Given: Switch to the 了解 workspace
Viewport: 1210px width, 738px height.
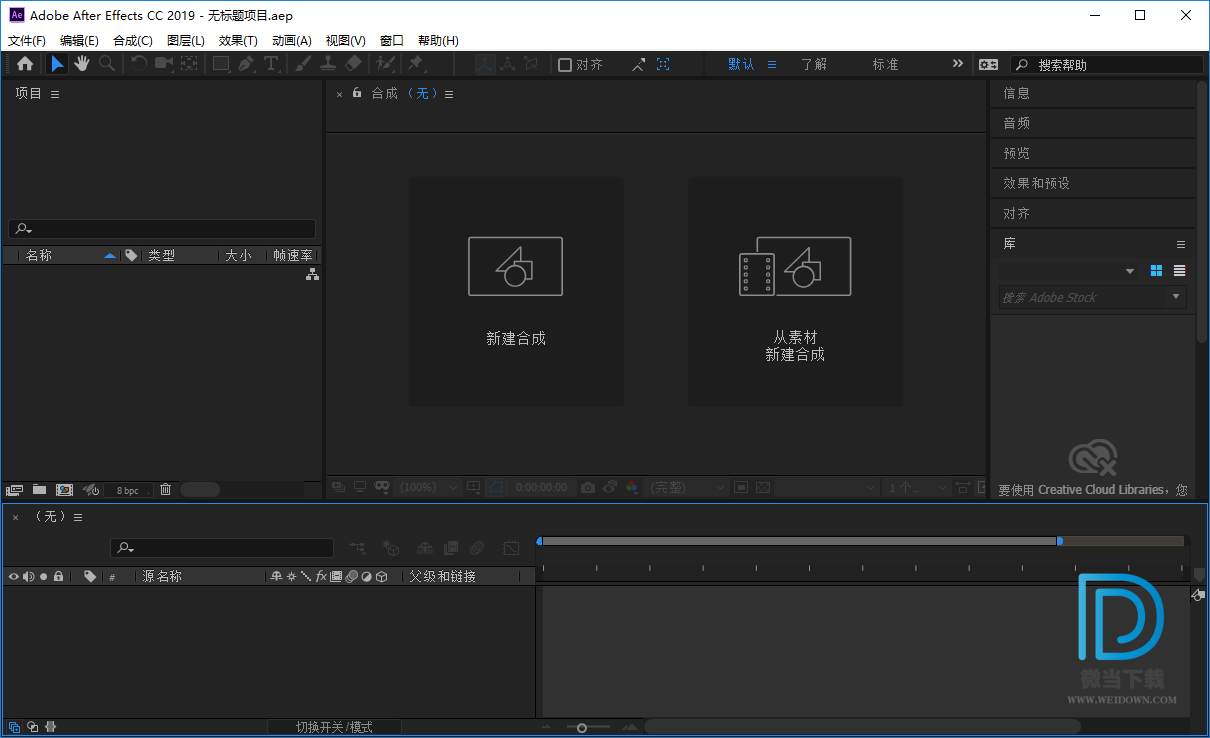Looking at the screenshot, I should point(814,64).
